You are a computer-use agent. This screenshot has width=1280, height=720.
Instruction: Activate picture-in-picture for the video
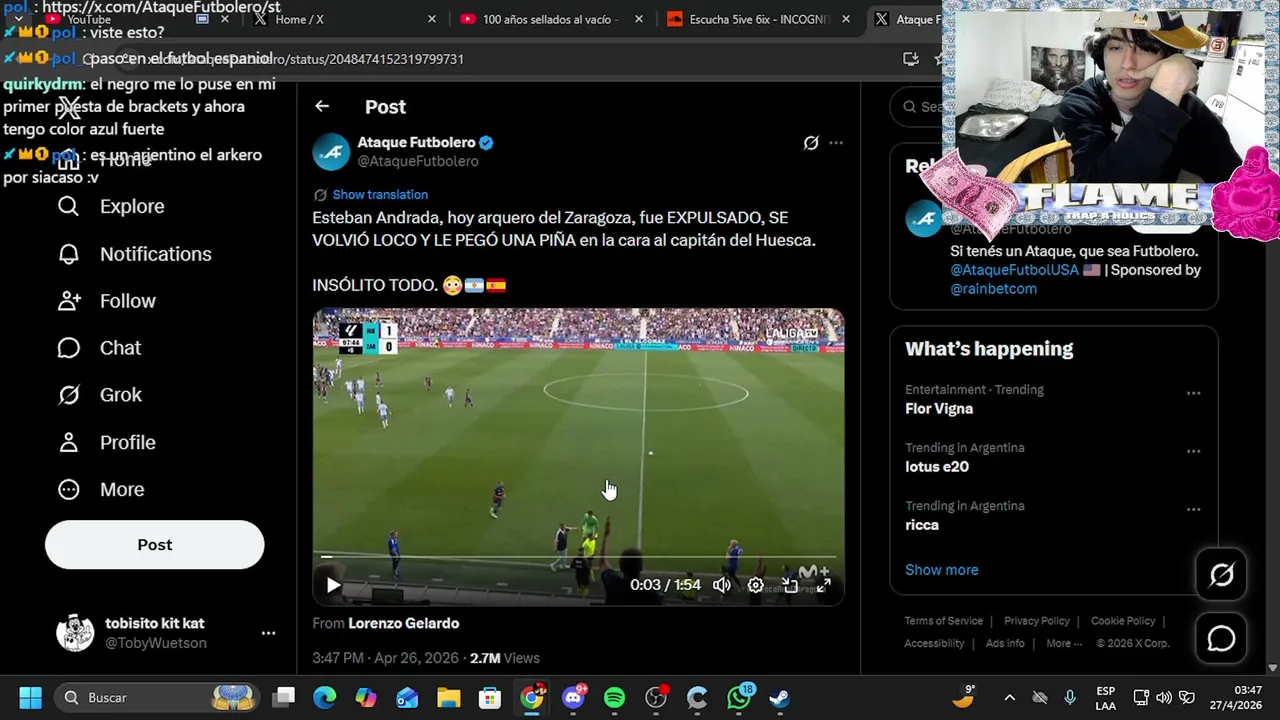790,586
